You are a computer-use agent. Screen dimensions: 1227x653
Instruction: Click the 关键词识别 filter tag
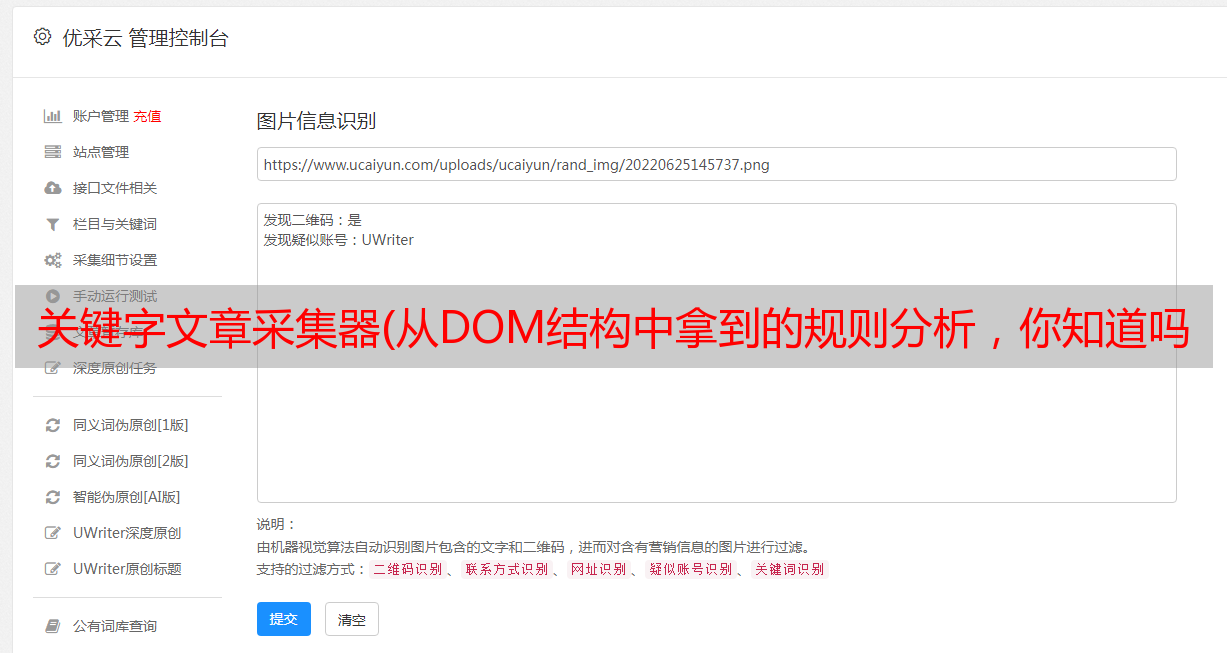point(790,569)
